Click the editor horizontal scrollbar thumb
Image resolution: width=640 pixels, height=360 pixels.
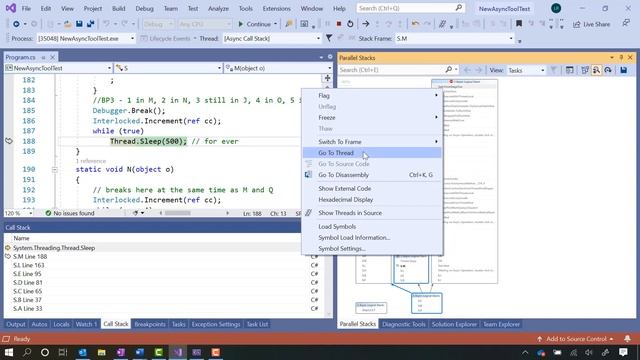pos(178,213)
